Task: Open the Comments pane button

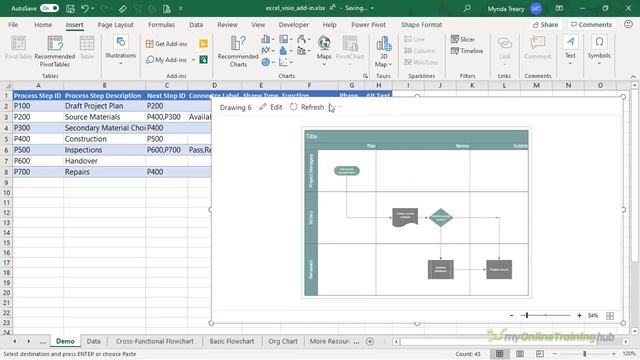Action: [x=591, y=24]
